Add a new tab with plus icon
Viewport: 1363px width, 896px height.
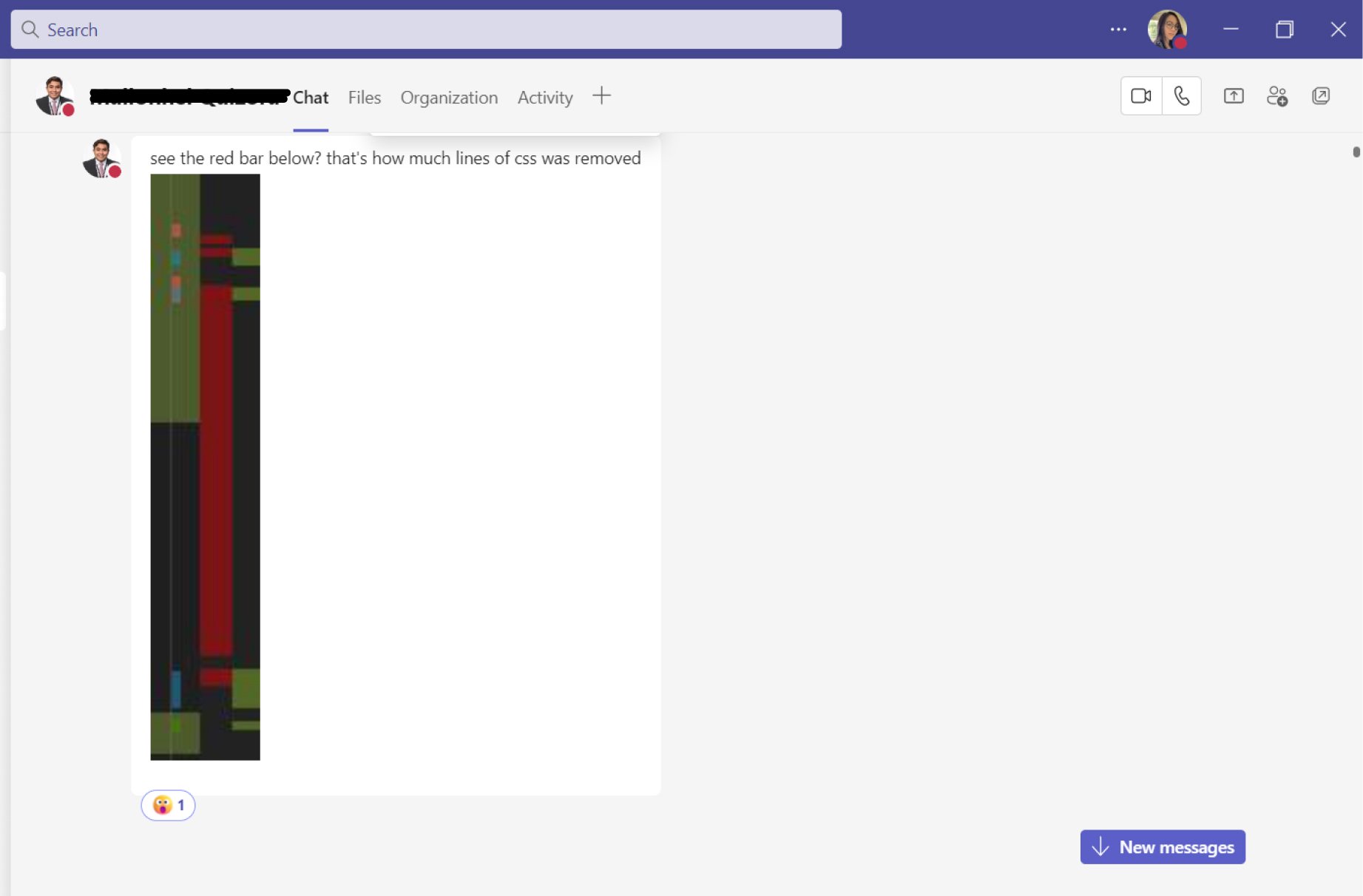tap(602, 96)
